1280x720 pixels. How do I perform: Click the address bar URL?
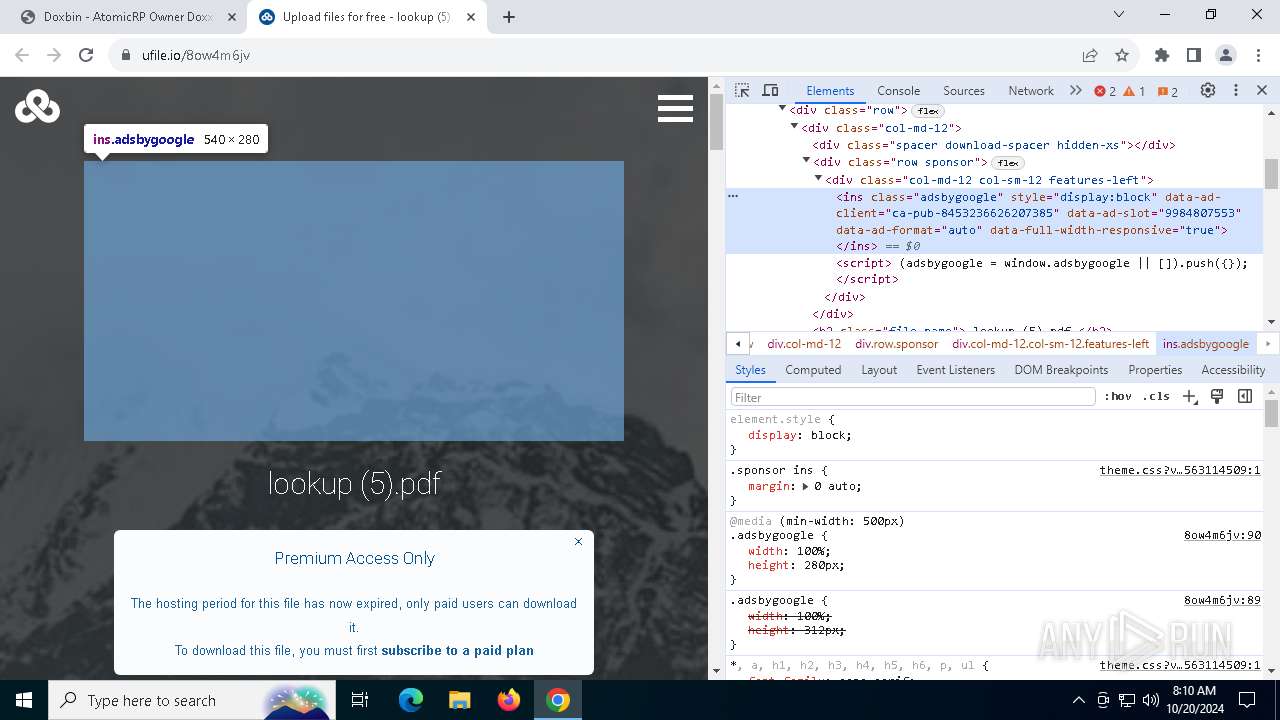coord(196,55)
